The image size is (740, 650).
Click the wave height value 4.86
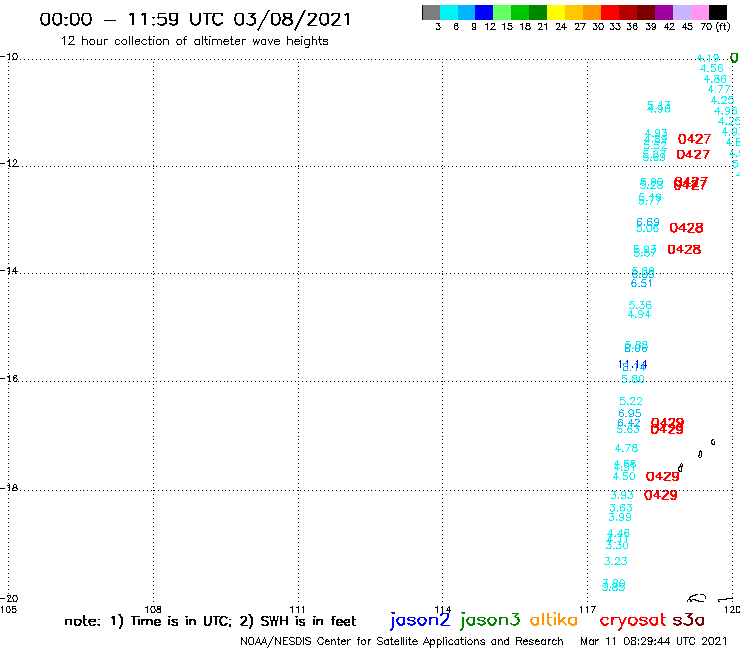[x=715, y=79]
